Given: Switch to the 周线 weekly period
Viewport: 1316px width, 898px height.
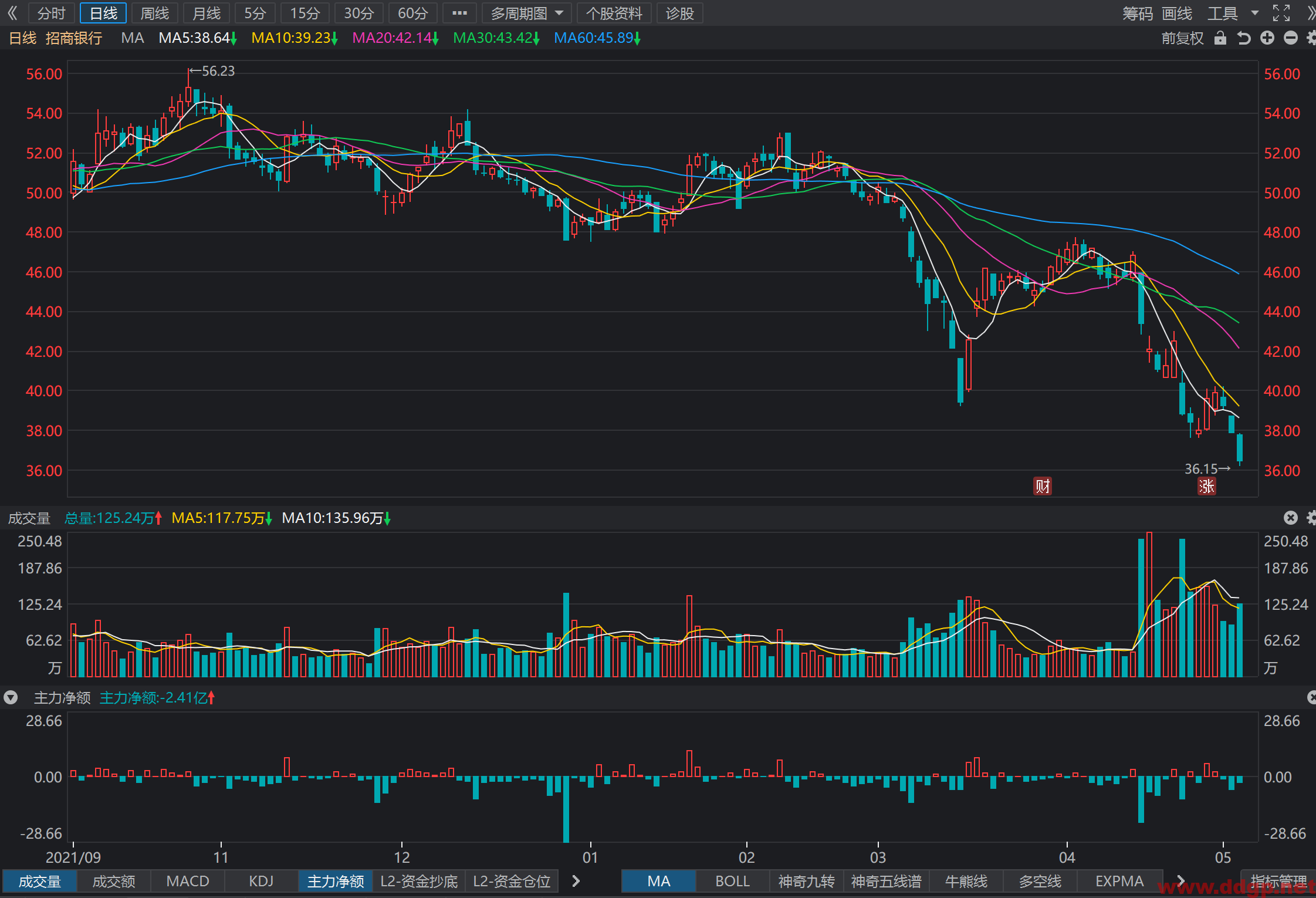Looking at the screenshot, I should pos(155,13).
